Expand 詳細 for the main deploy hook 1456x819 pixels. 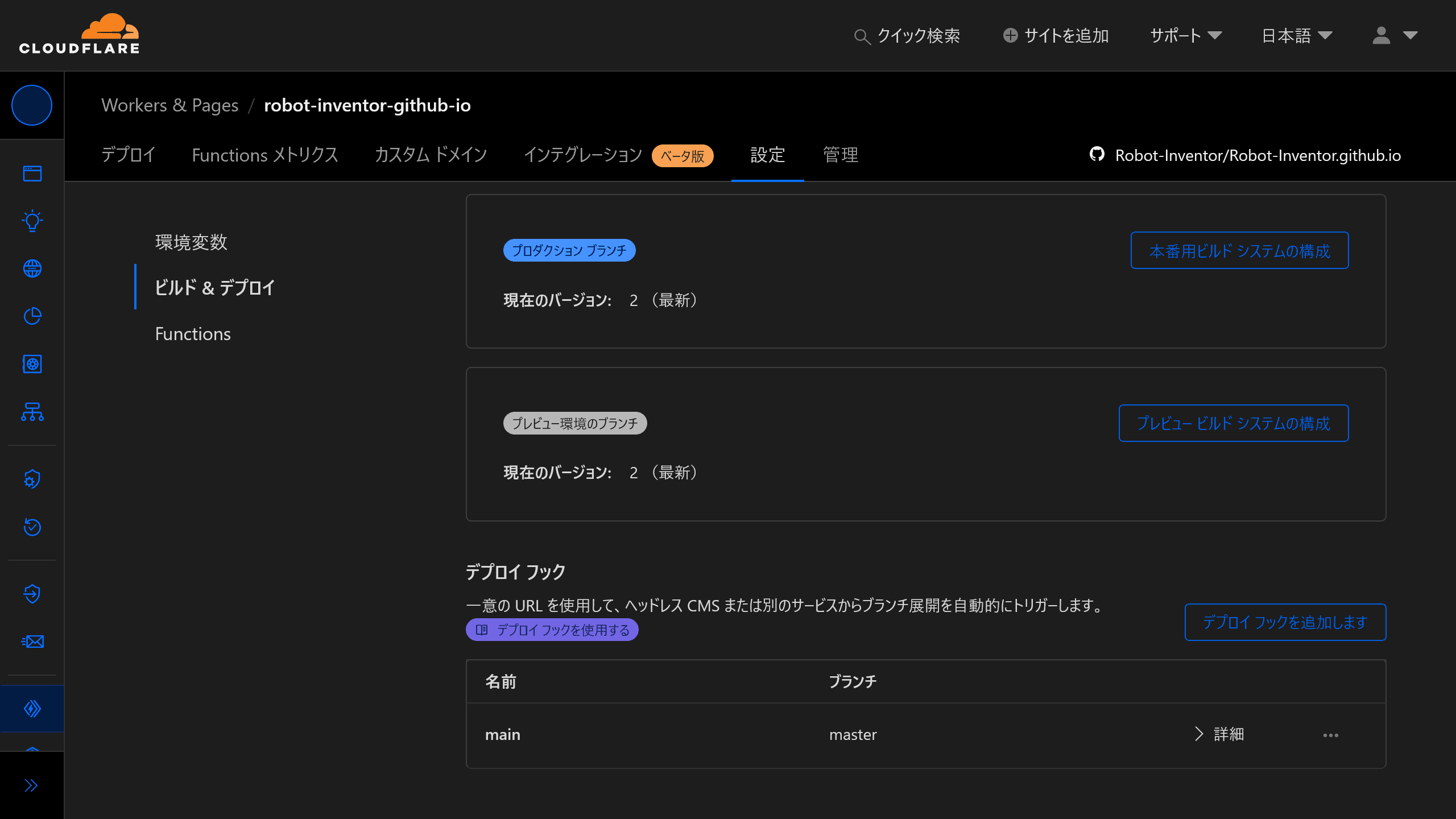point(1219,734)
